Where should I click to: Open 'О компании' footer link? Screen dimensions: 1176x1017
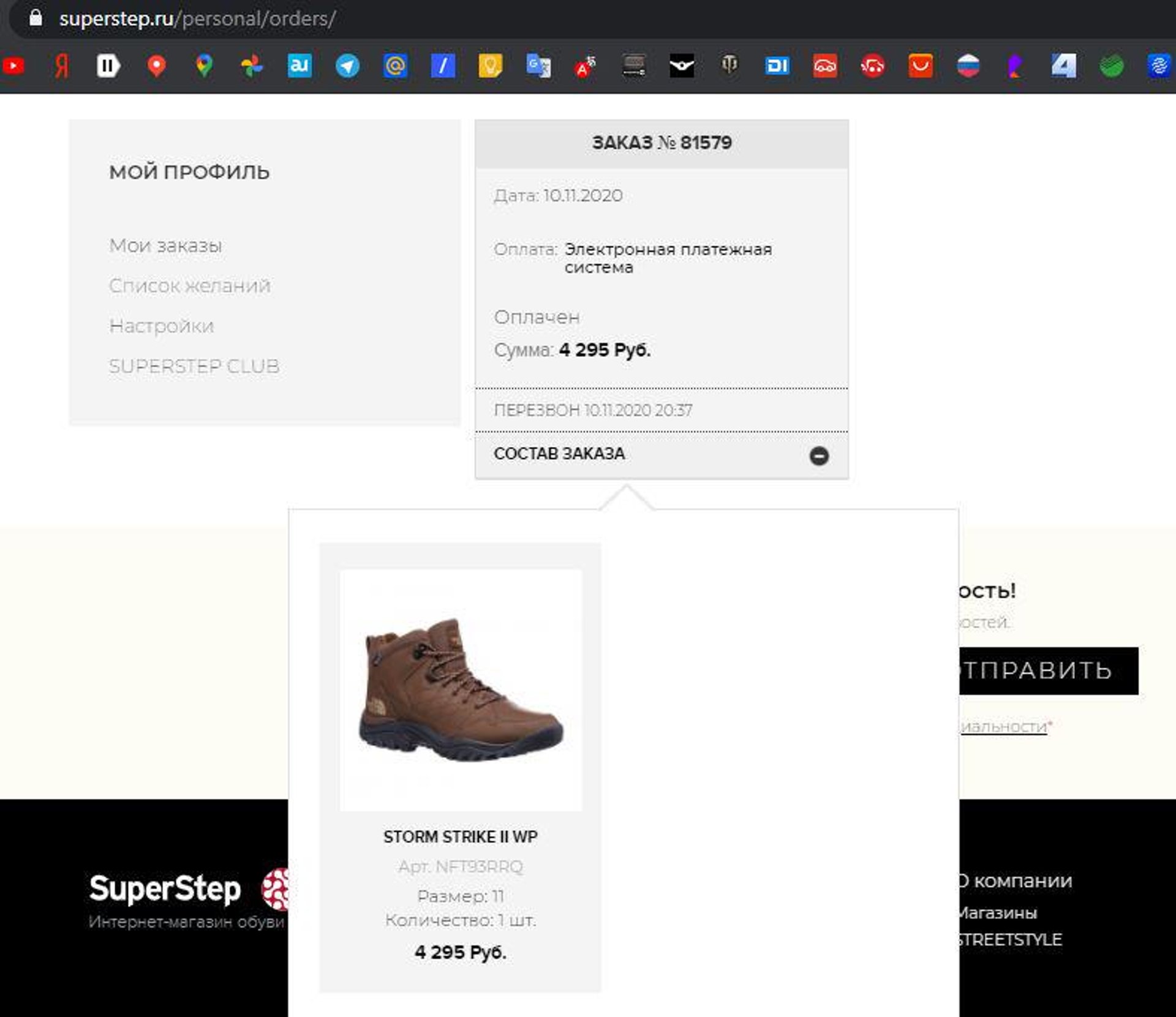coord(1015,880)
